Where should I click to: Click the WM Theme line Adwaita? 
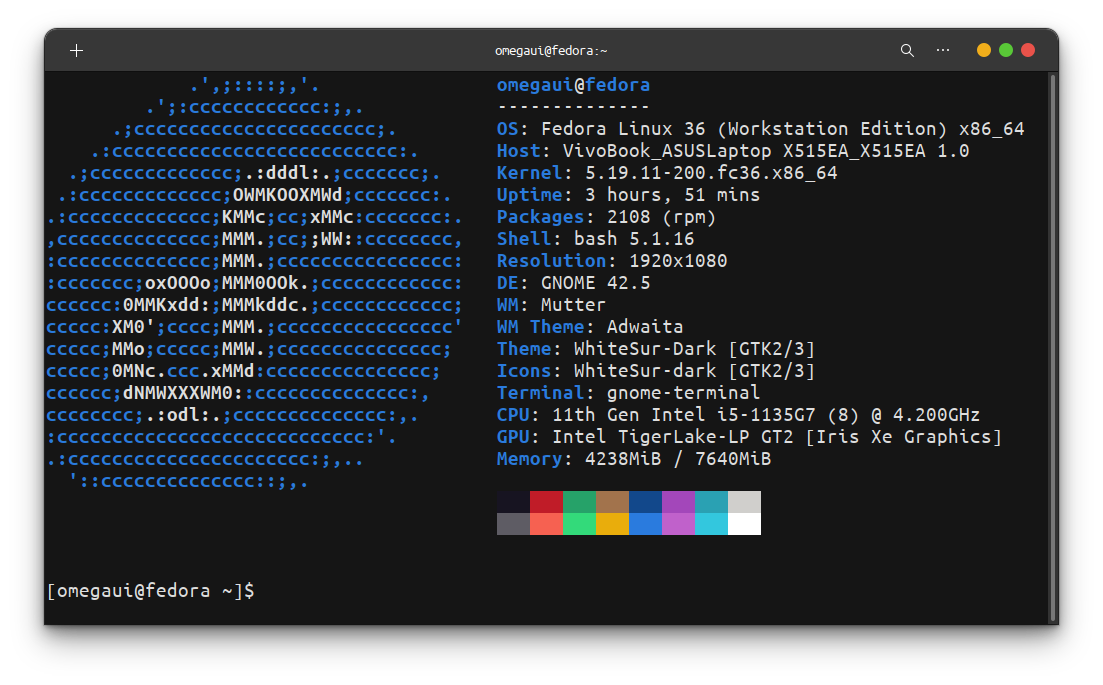pos(589,327)
